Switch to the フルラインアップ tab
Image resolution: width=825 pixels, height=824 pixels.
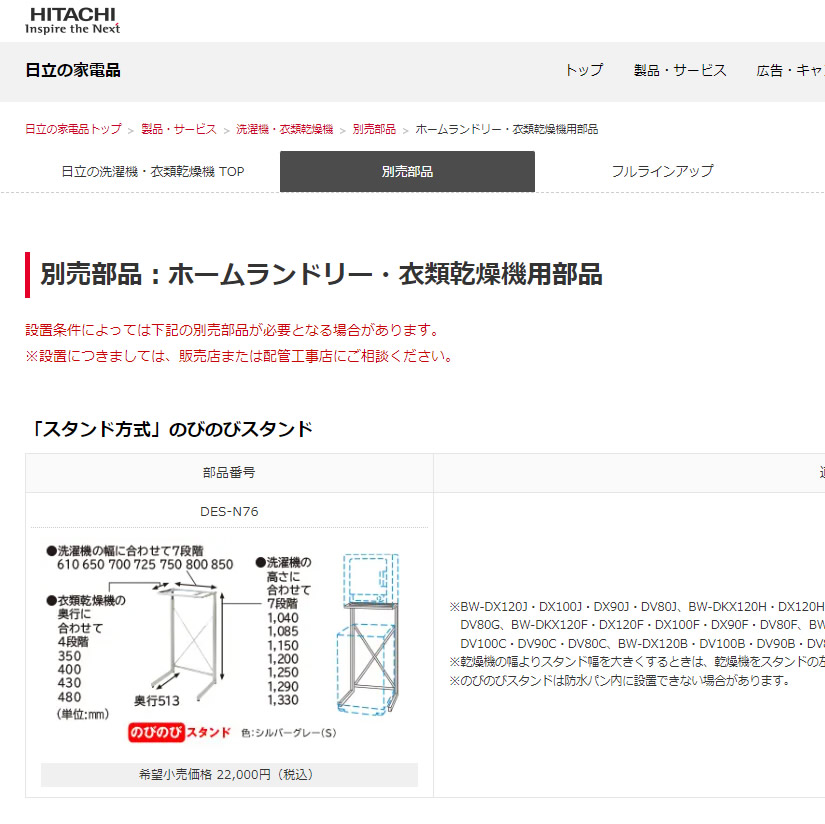pos(663,171)
